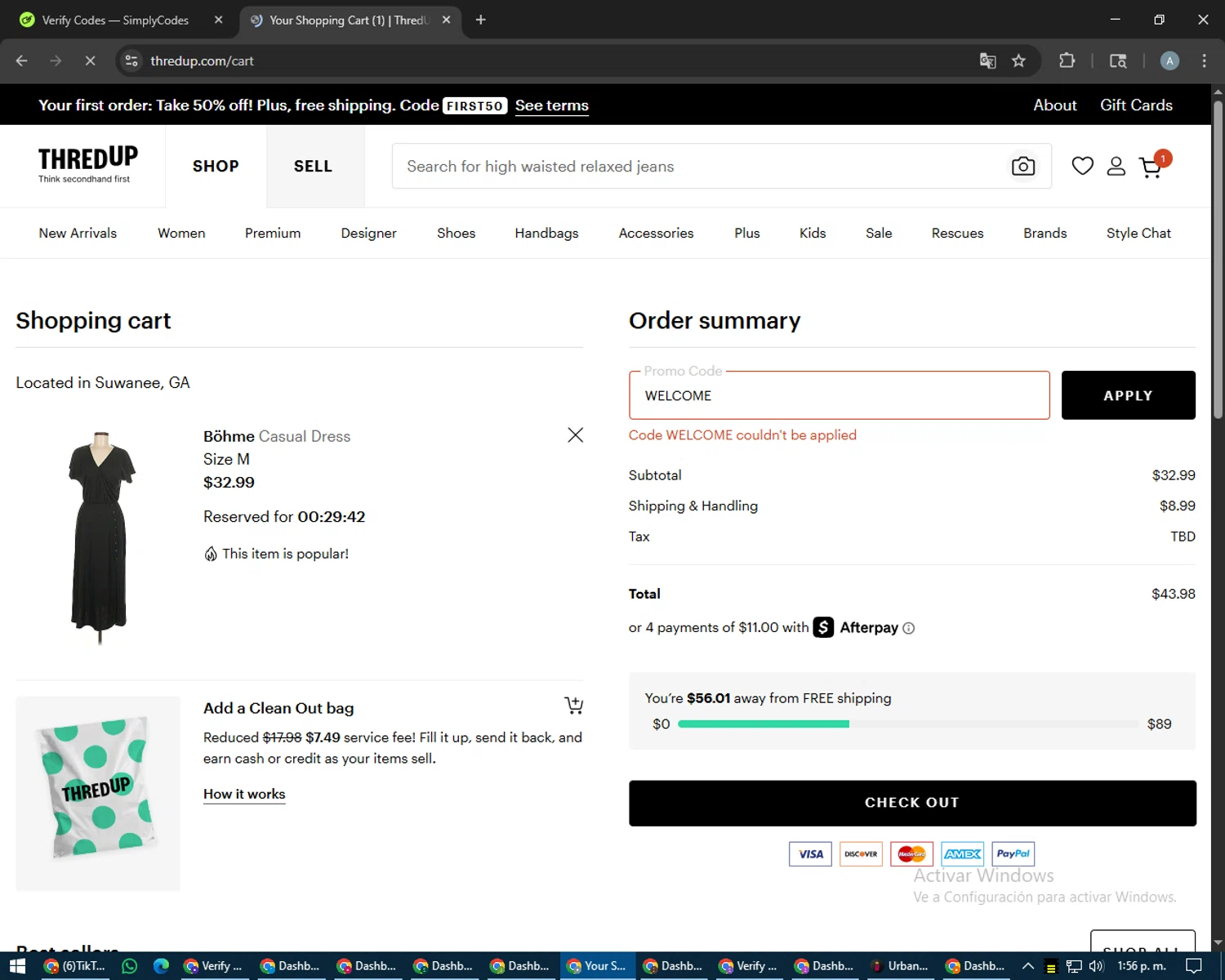Screen dimensions: 1225x980
Task: Open the Designer category
Action: [368, 233]
